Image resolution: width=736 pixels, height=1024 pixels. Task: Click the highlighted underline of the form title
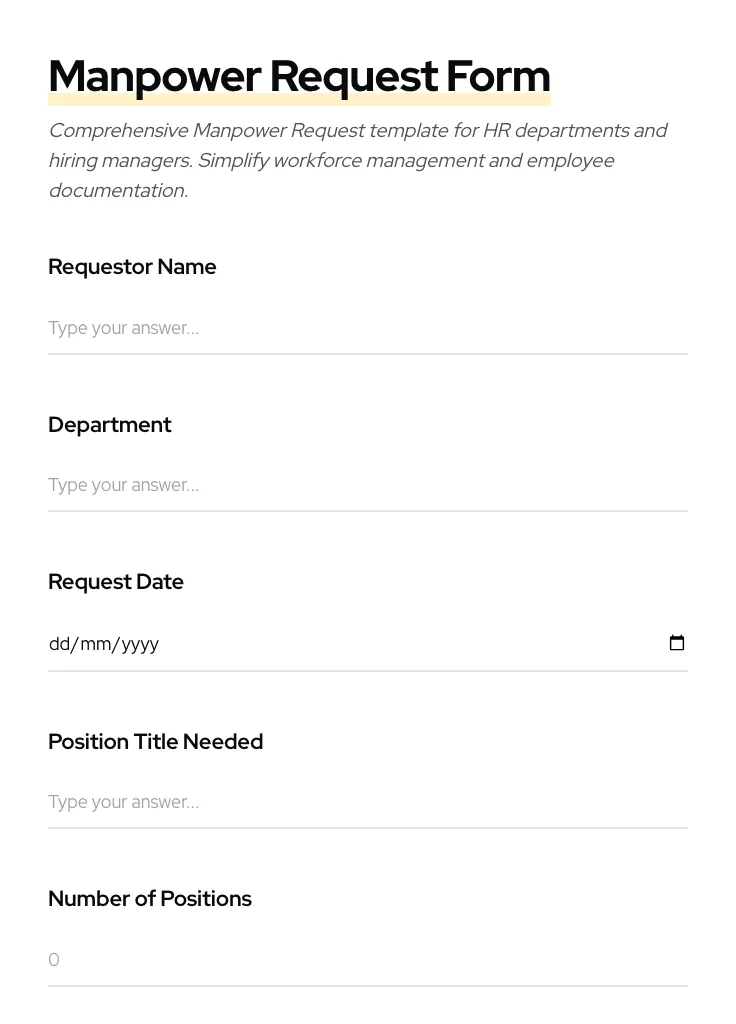pos(299,99)
